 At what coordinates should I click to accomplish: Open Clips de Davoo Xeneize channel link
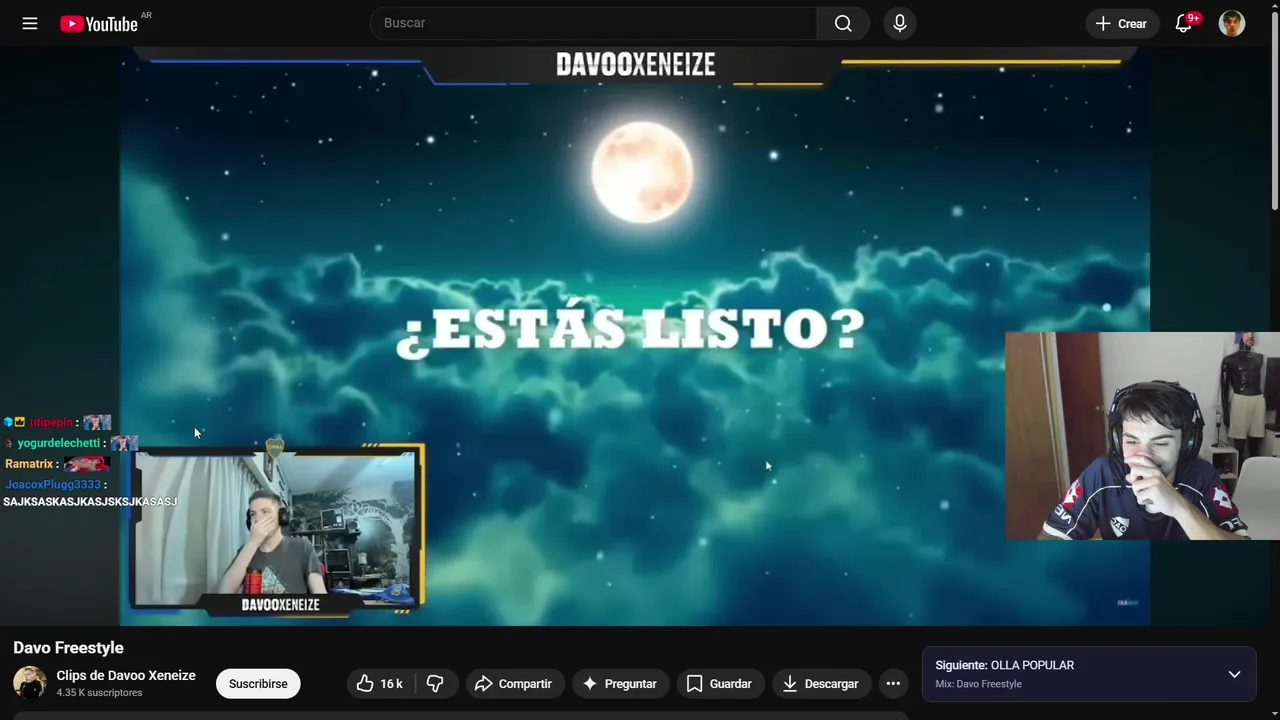pyautogui.click(x=126, y=676)
